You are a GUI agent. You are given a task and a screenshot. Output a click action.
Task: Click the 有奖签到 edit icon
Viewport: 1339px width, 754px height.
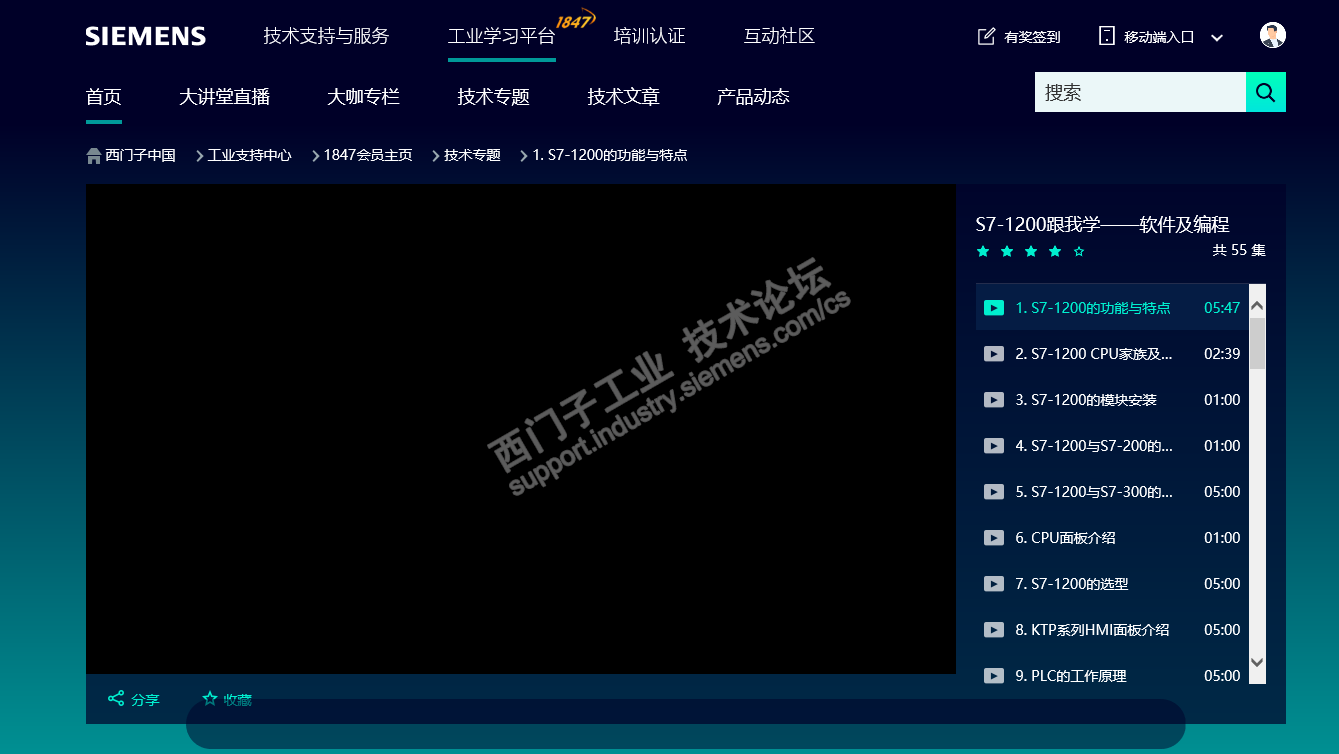(986, 37)
